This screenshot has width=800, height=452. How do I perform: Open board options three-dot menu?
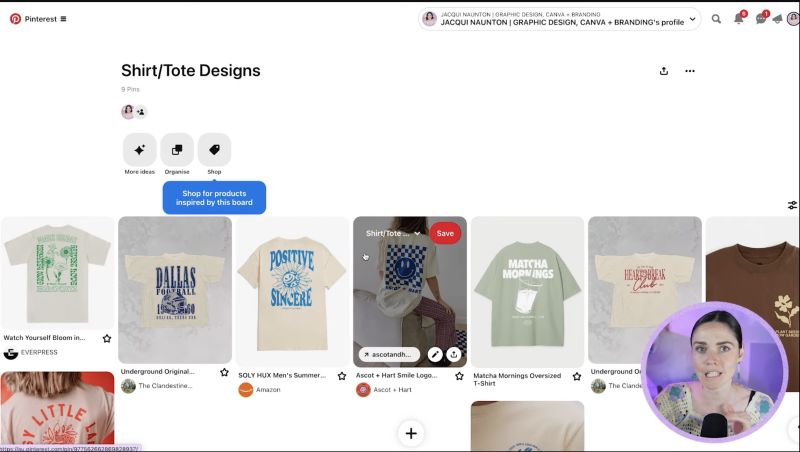point(690,71)
